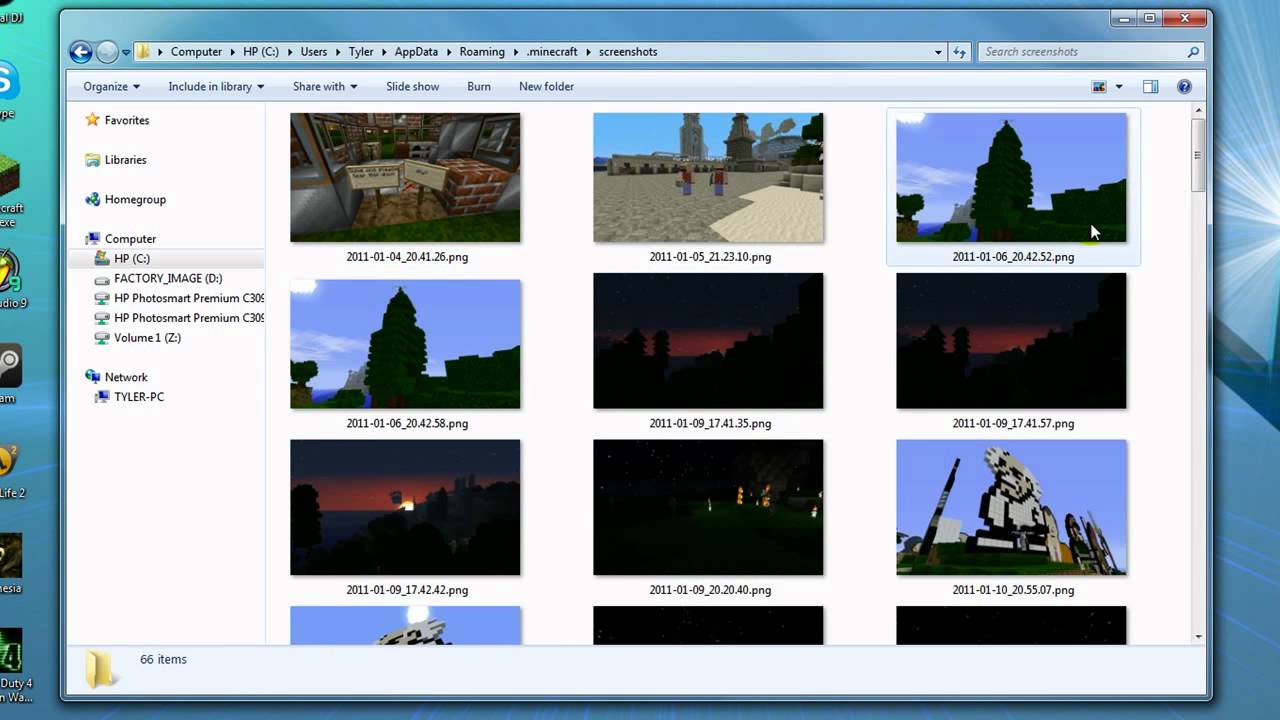Expand breadcrumb arrow after Roaming
Image resolution: width=1280 pixels, height=720 pixels.
point(515,52)
